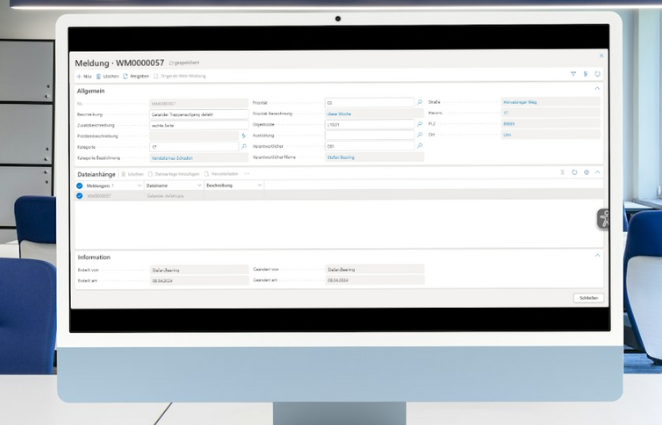Deselect the WM0000057 attachment row checkbox
The image size is (662, 425).
pos(80,196)
